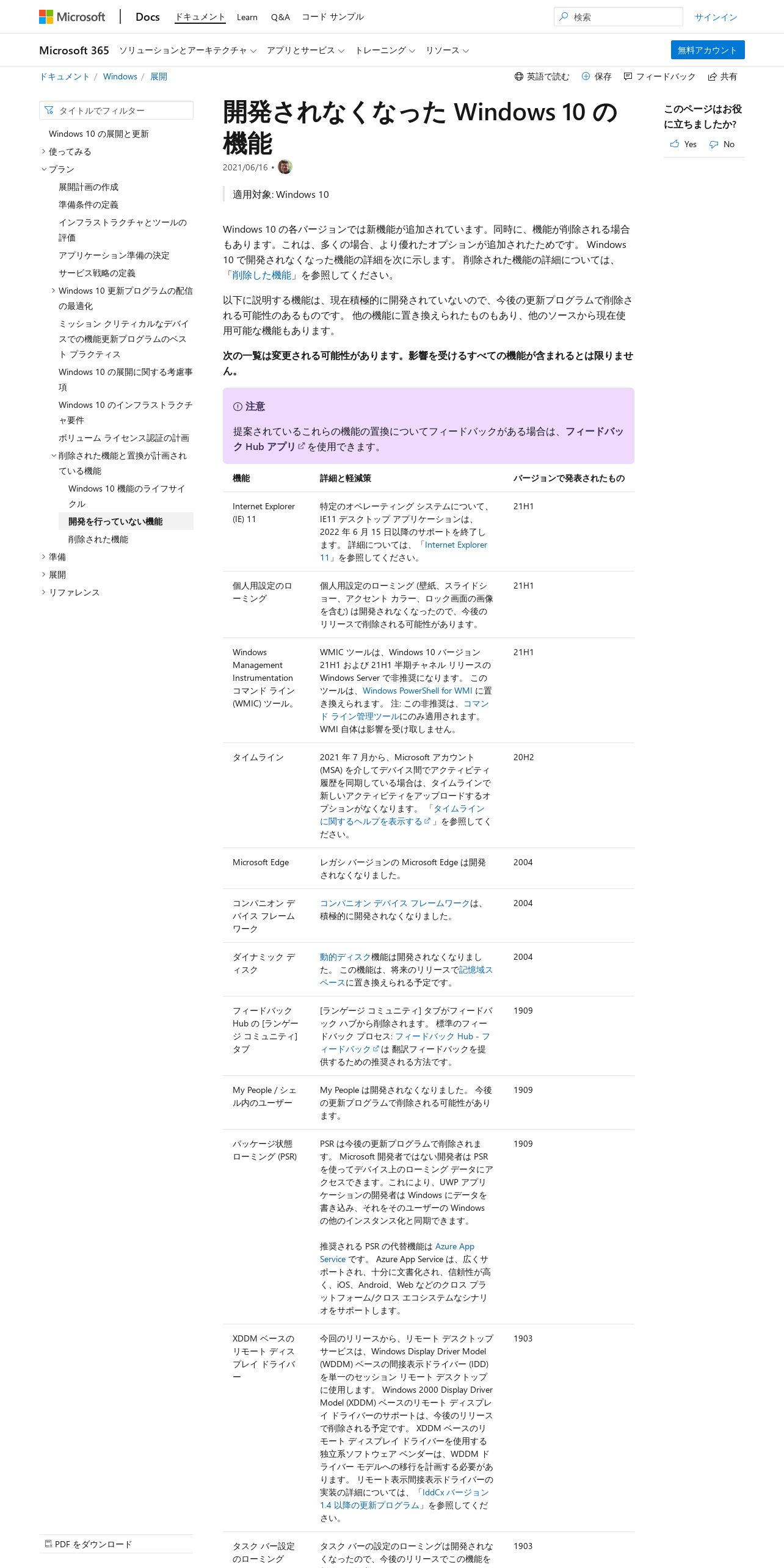Screen dimensions: 784x1568
Task: Open the 動的ディスク link
Action: [x=346, y=957]
